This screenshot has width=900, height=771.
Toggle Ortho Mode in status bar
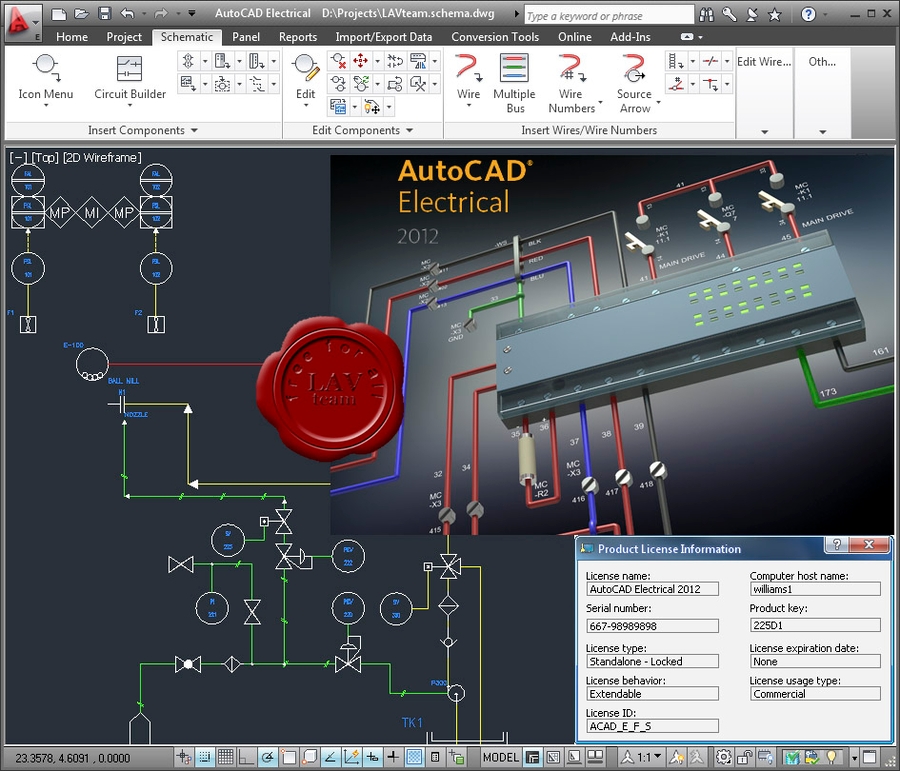tap(247, 757)
